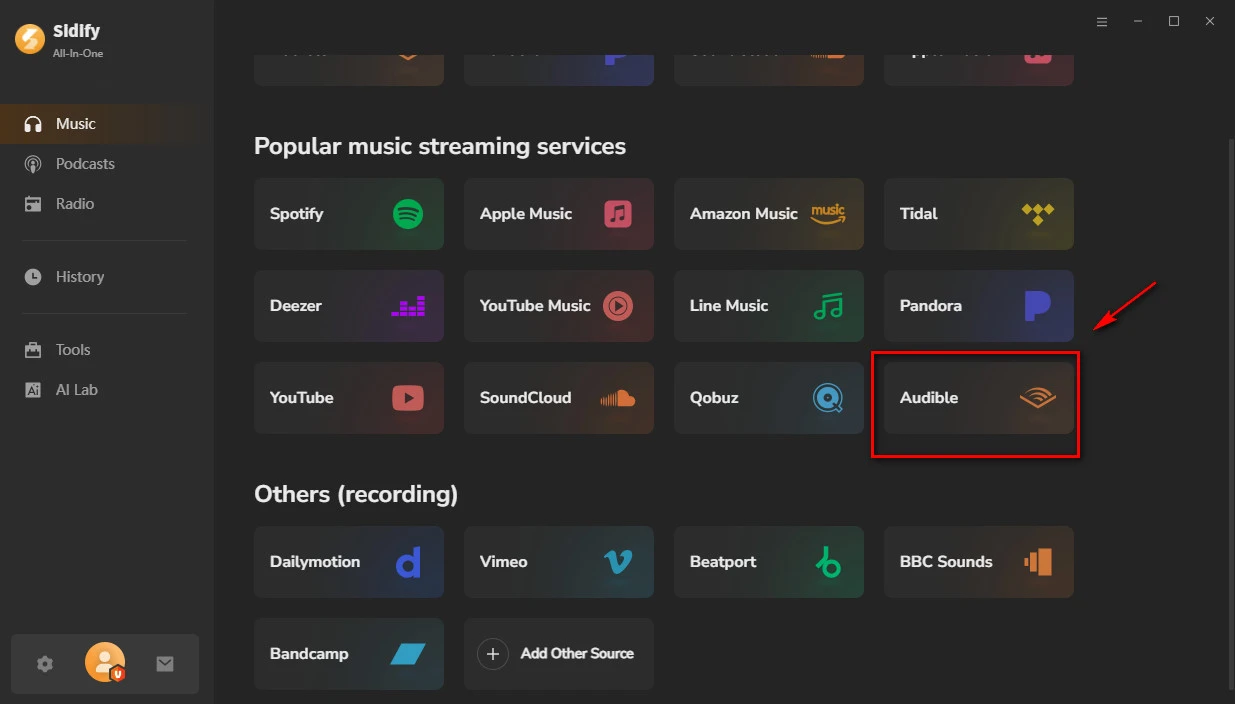Click the YouTube Music play icon

click(618, 306)
